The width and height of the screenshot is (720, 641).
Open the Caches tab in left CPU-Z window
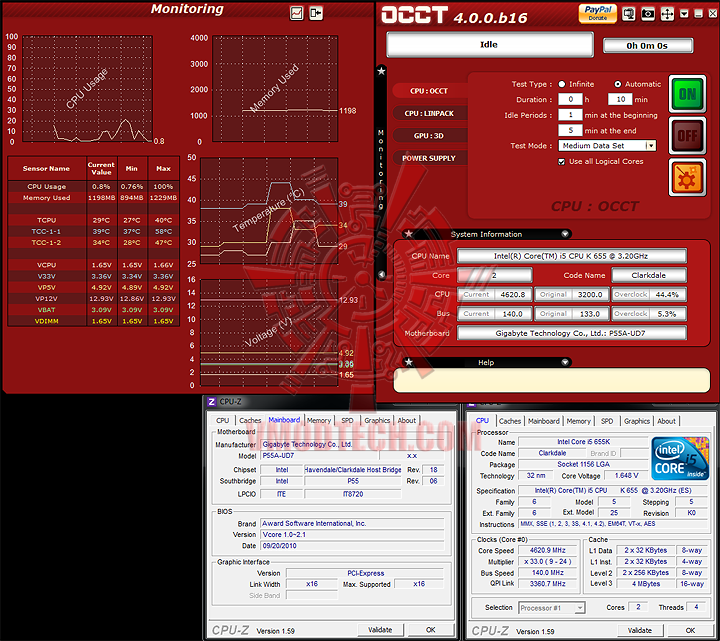point(250,420)
